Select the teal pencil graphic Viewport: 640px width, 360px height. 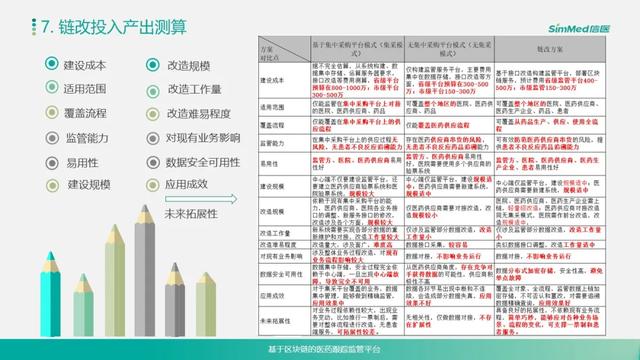[51, 294]
